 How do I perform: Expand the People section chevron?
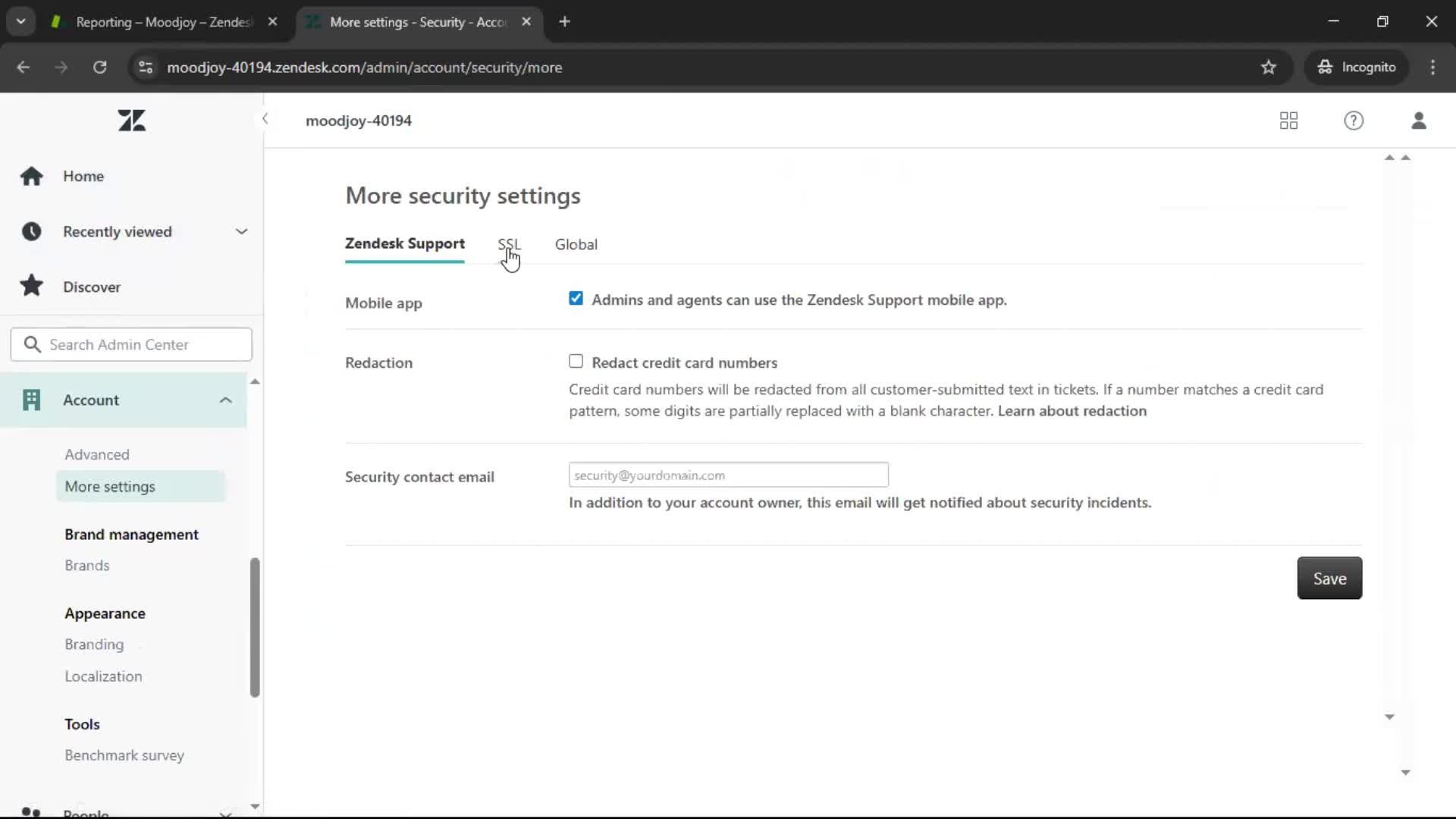[225, 814]
